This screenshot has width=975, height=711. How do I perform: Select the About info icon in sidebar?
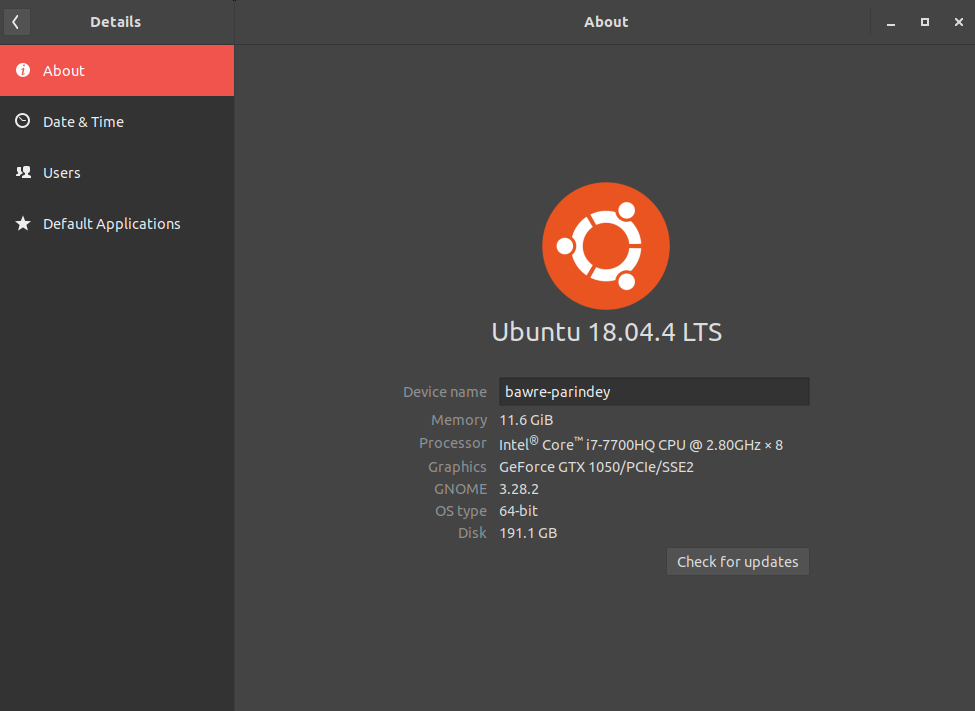[23, 70]
